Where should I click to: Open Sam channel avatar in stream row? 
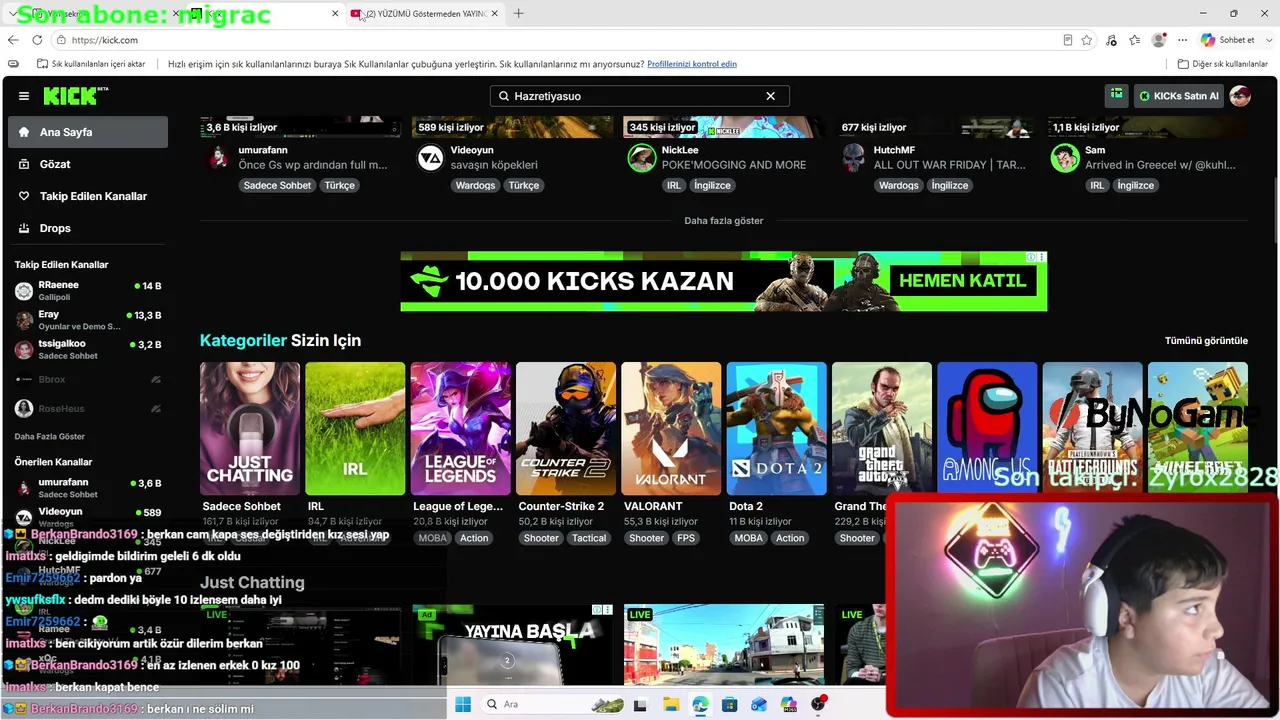pos(1064,158)
